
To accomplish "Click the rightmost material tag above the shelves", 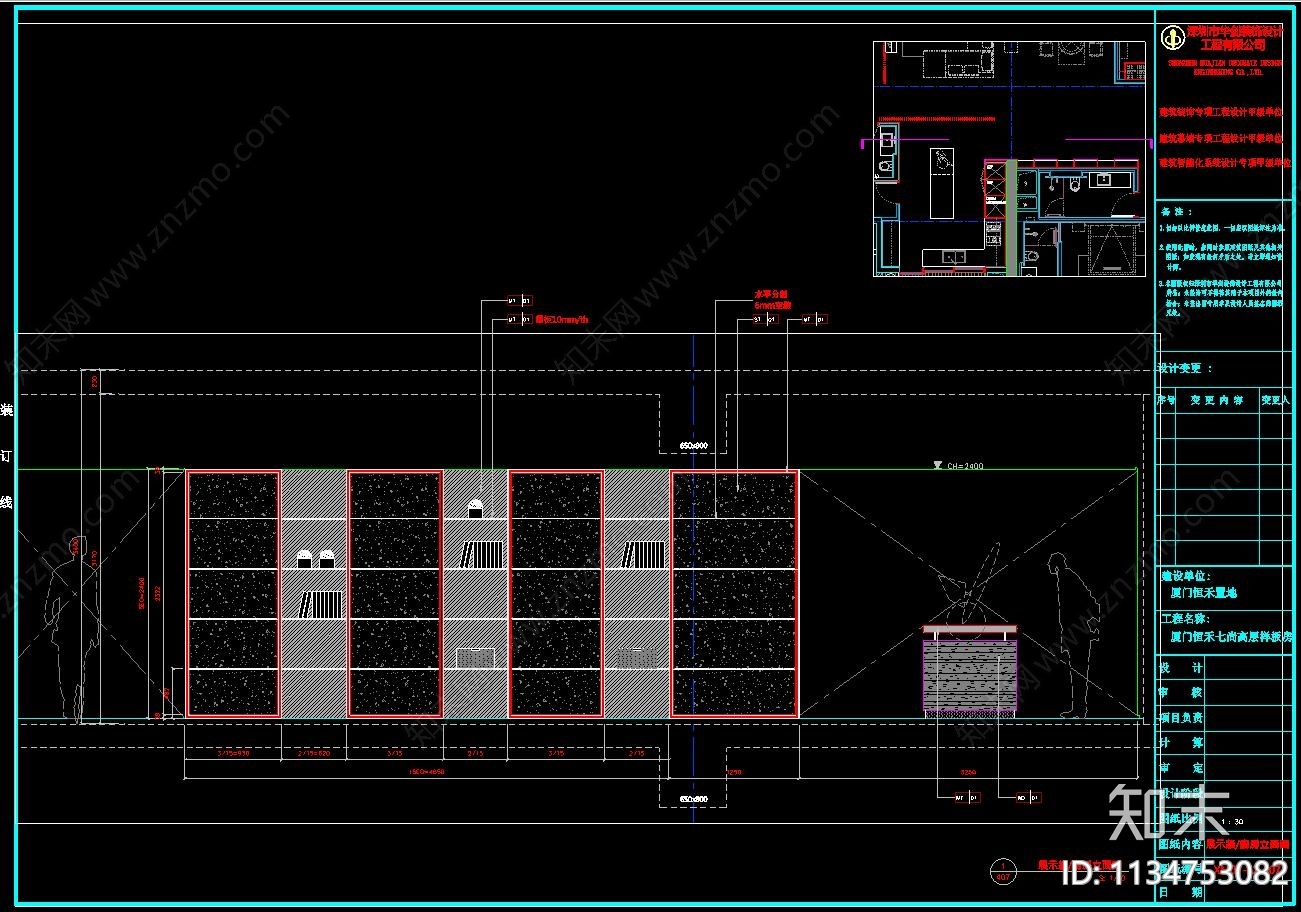I will coord(814,320).
